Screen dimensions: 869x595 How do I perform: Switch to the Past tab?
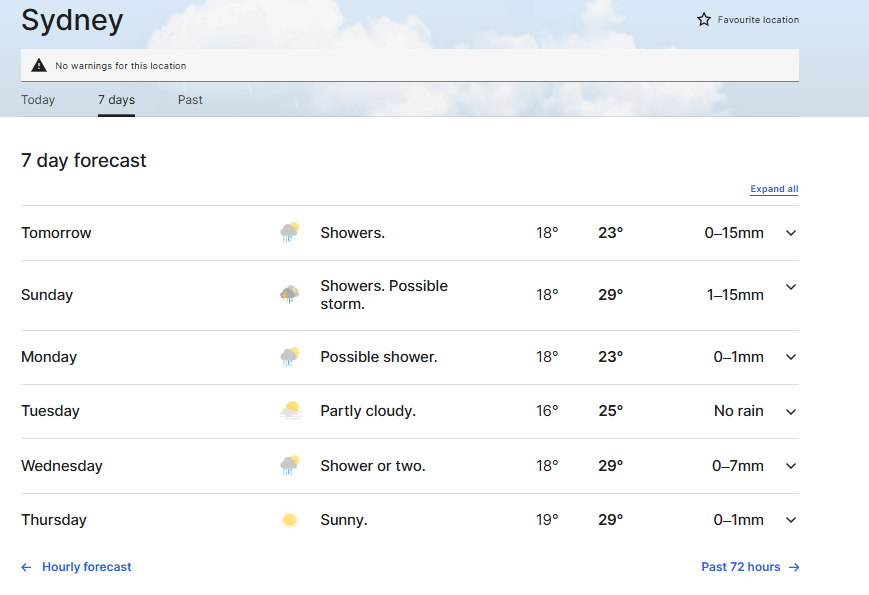[190, 100]
